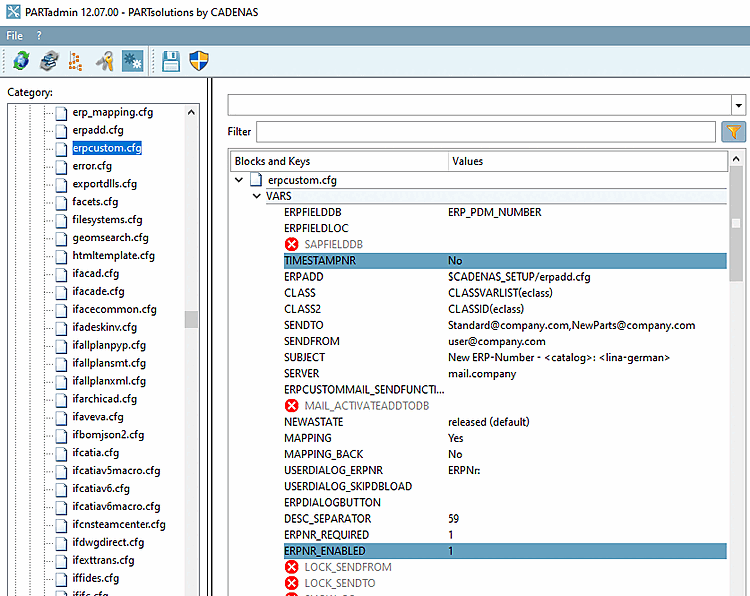Collapse the erpcustom.cfg tree node
Screen dimensions: 750x596
point(238,180)
